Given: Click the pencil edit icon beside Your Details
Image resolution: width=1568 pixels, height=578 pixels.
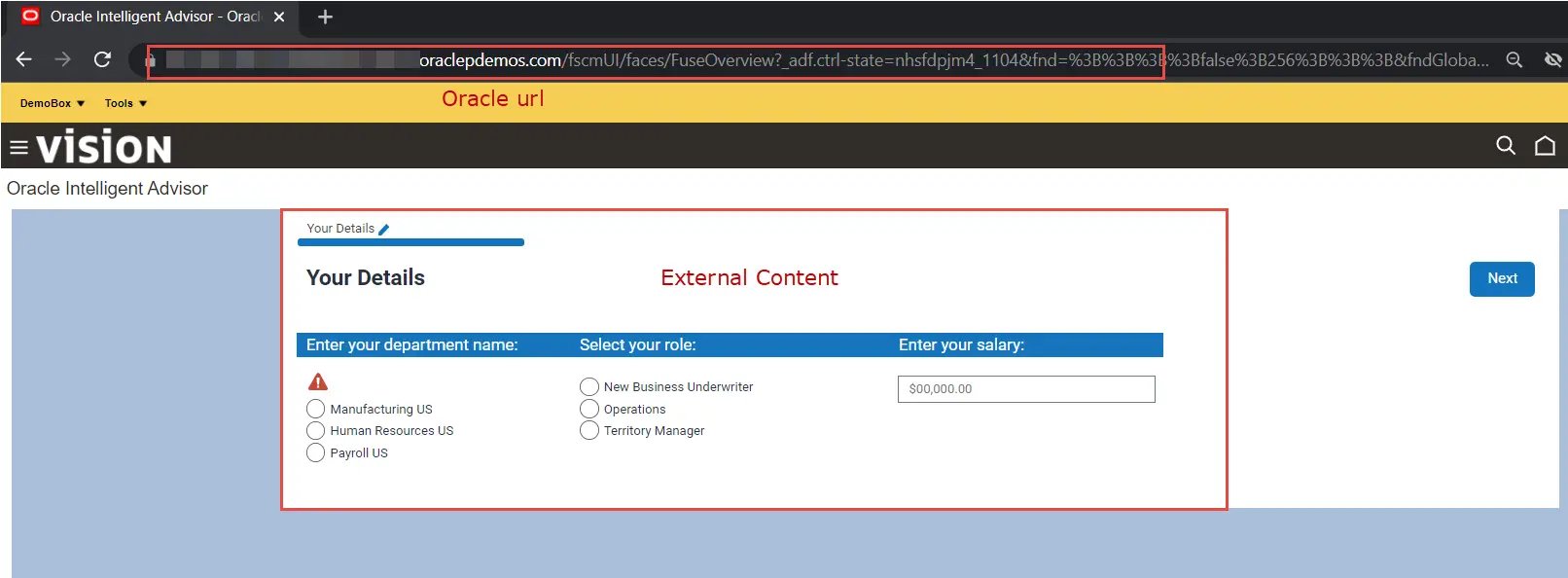Looking at the screenshot, I should click(383, 230).
